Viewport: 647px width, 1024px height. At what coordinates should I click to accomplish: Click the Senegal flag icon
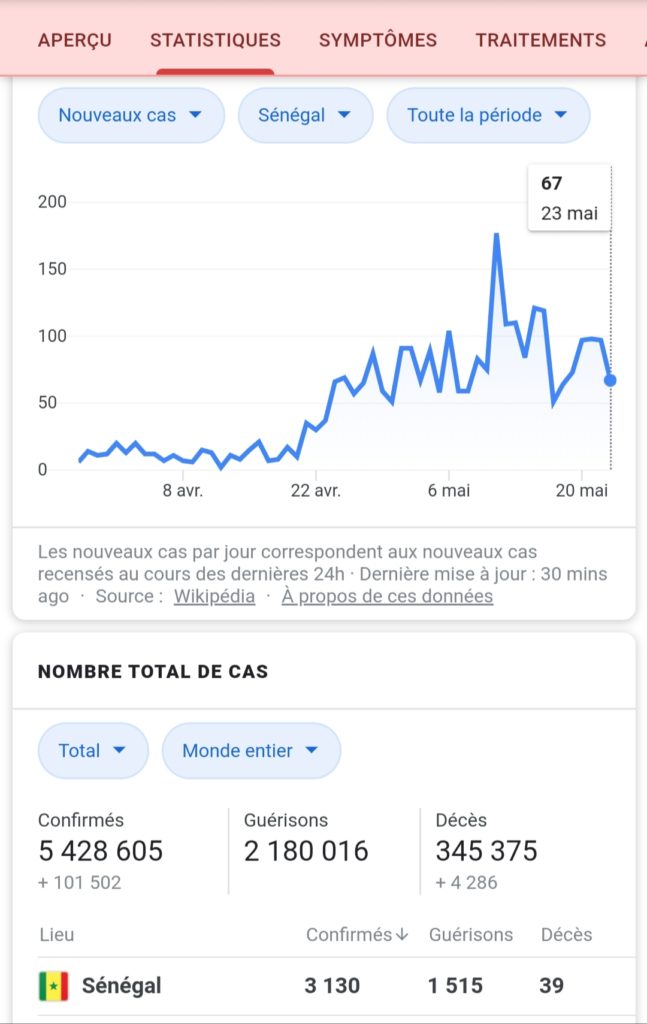click(x=54, y=986)
